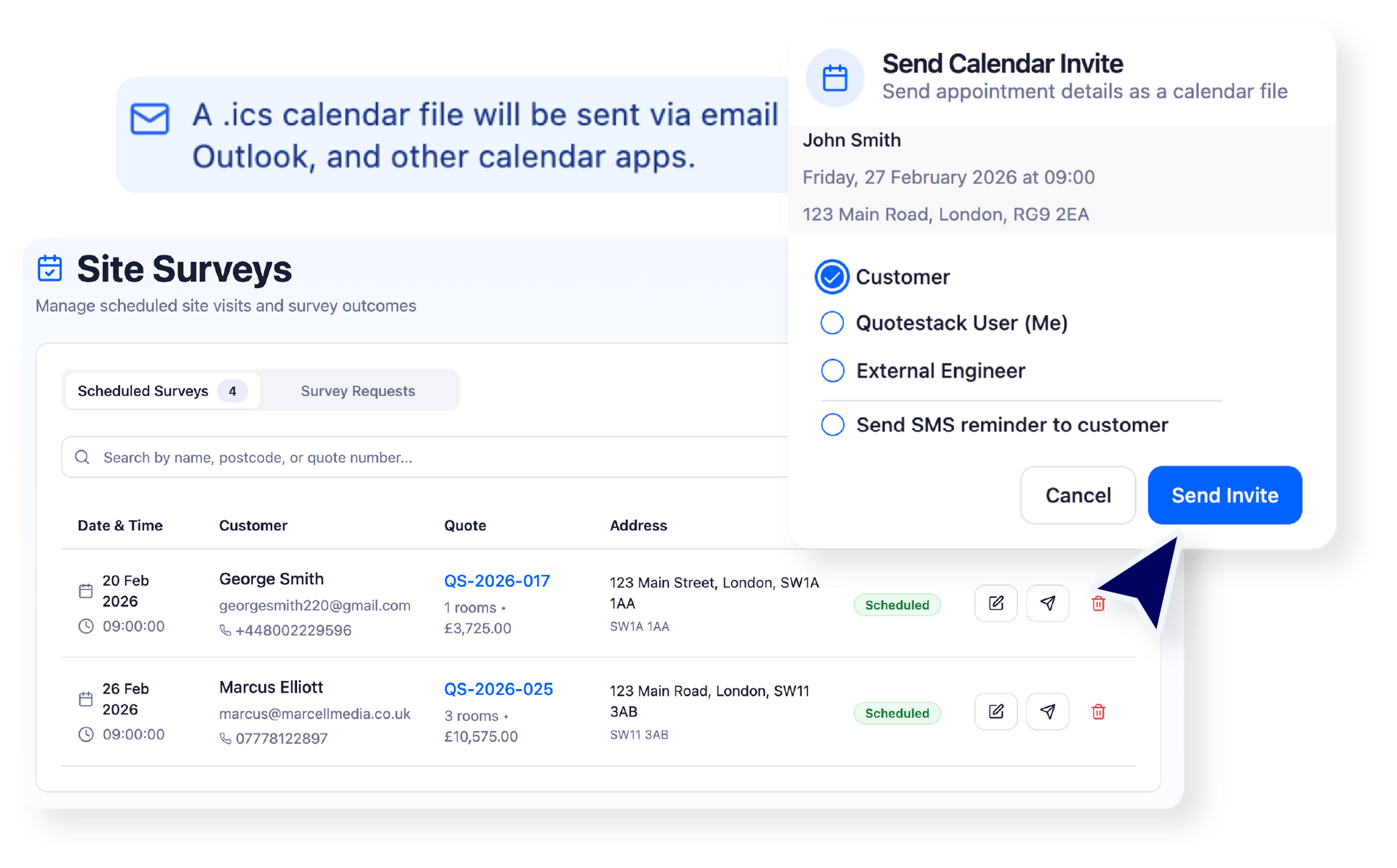
Task: Click edit icon for George Smith survey
Action: 995,603
